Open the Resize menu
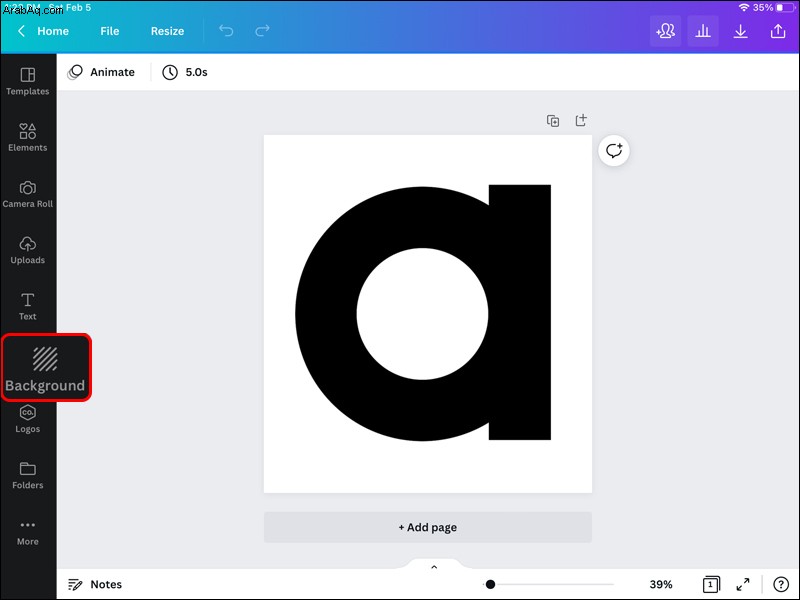This screenshot has width=800, height=600. click(167, 31)
